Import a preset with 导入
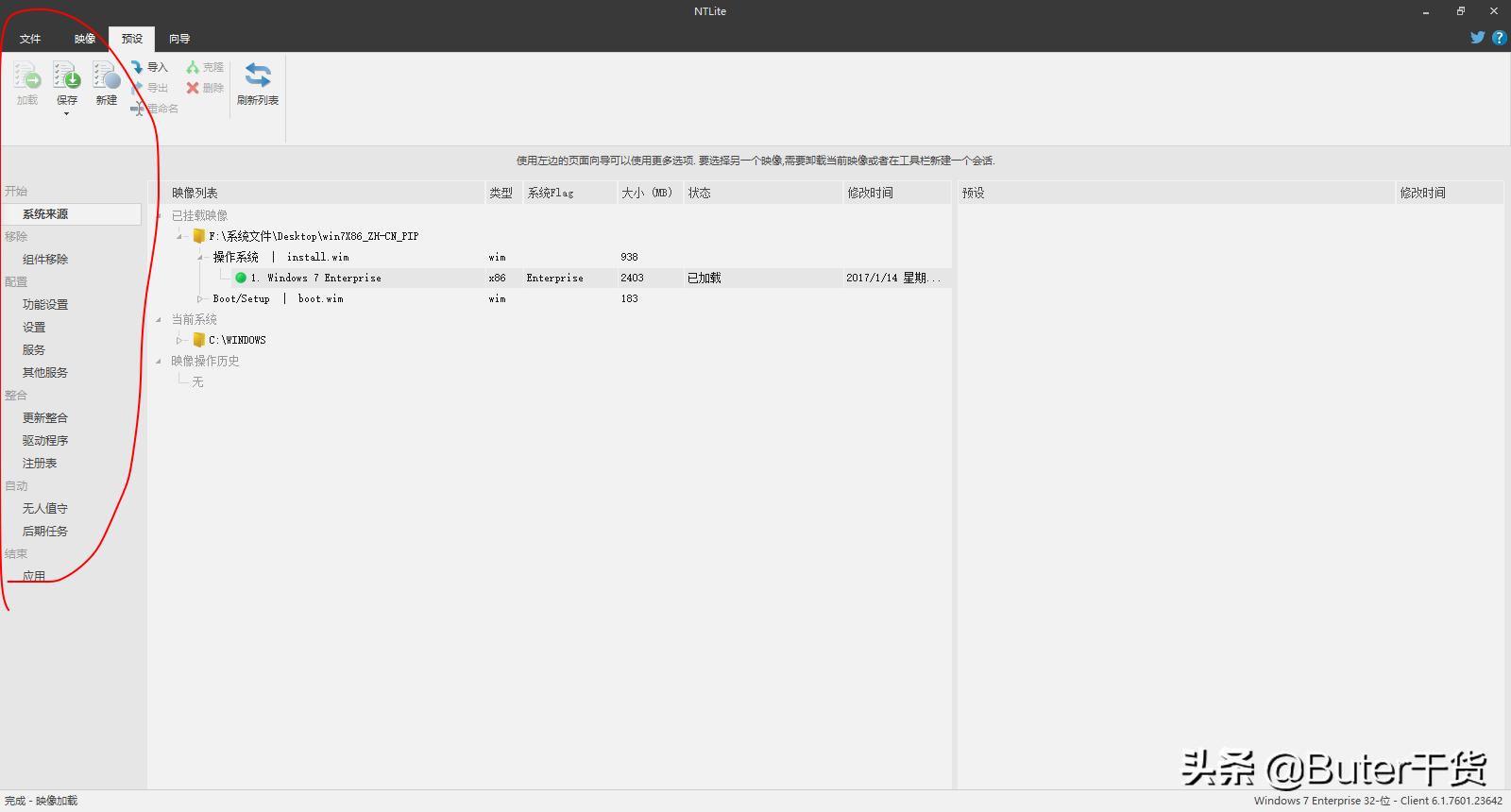This screenshot has width=1511, height=812. point(149,67)
